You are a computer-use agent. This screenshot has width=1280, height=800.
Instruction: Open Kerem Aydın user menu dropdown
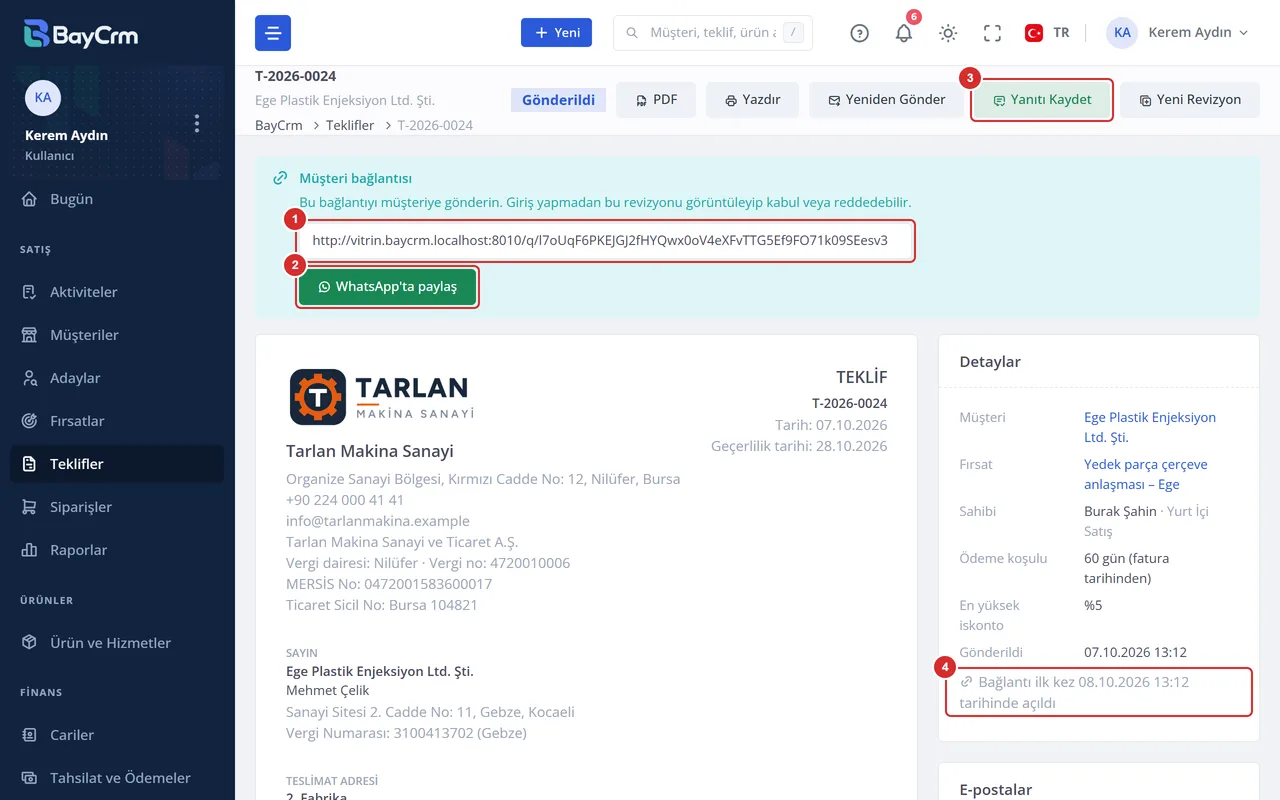coord(1178,33)
